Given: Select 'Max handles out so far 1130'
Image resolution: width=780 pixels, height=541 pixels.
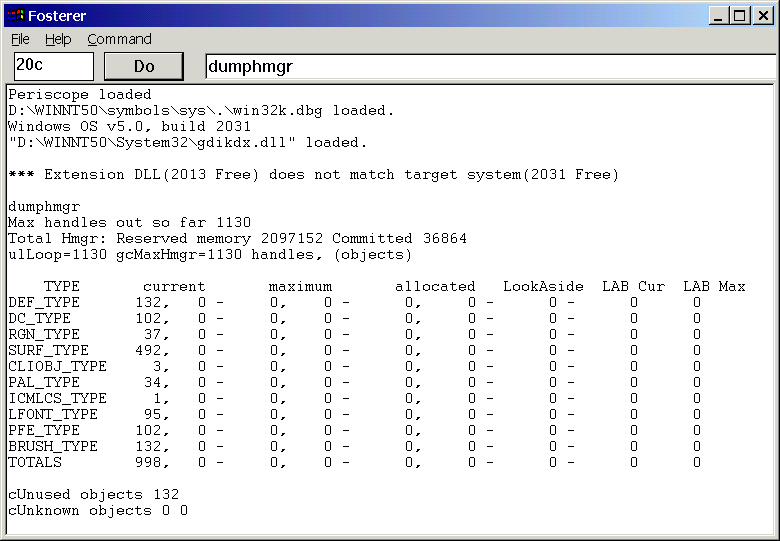Looking at the screenshot, I should click(129, 222).
